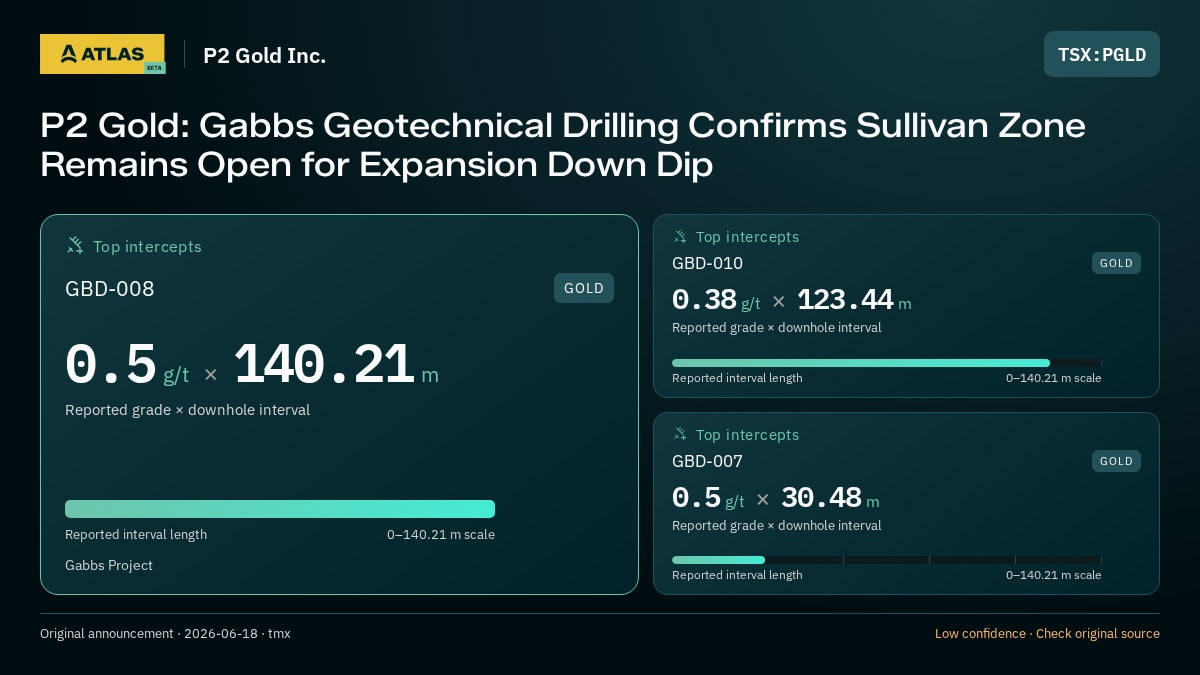Click the Top intercepts heading in the GBD-010 card

[x=747, y=237]
